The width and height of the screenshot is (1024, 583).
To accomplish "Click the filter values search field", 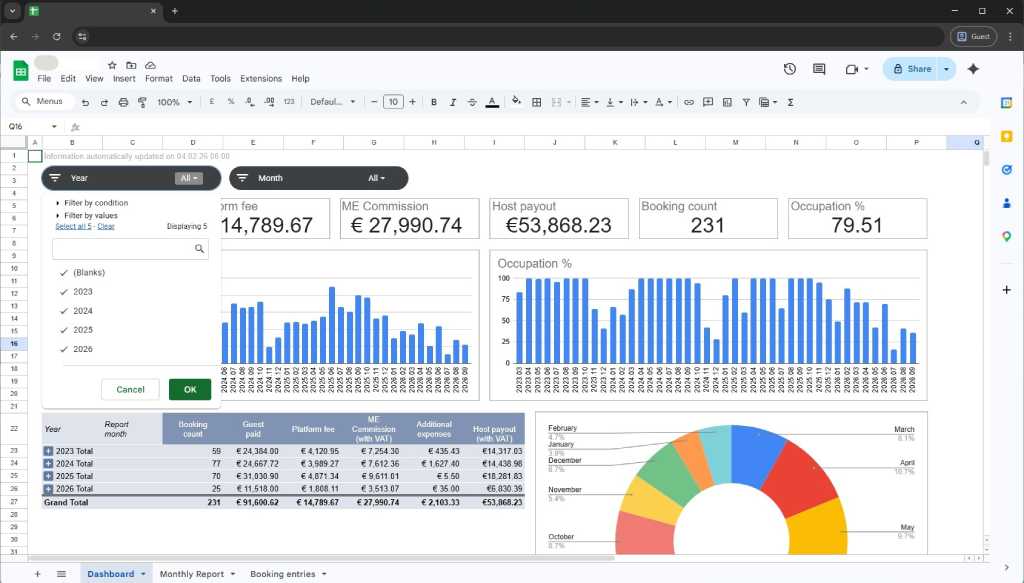I will 130,249.
